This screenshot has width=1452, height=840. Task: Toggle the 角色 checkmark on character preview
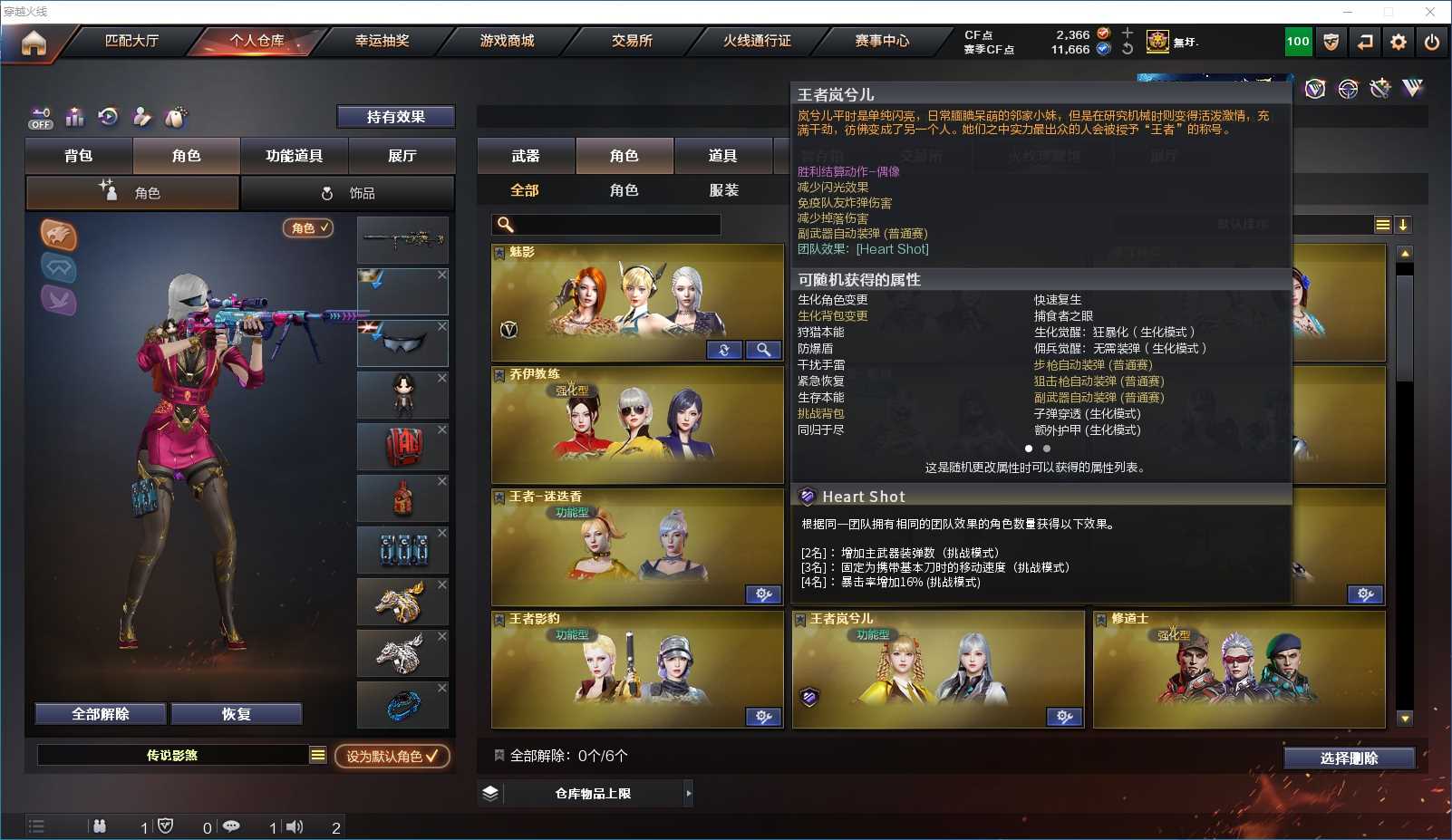tap(308, 228)
